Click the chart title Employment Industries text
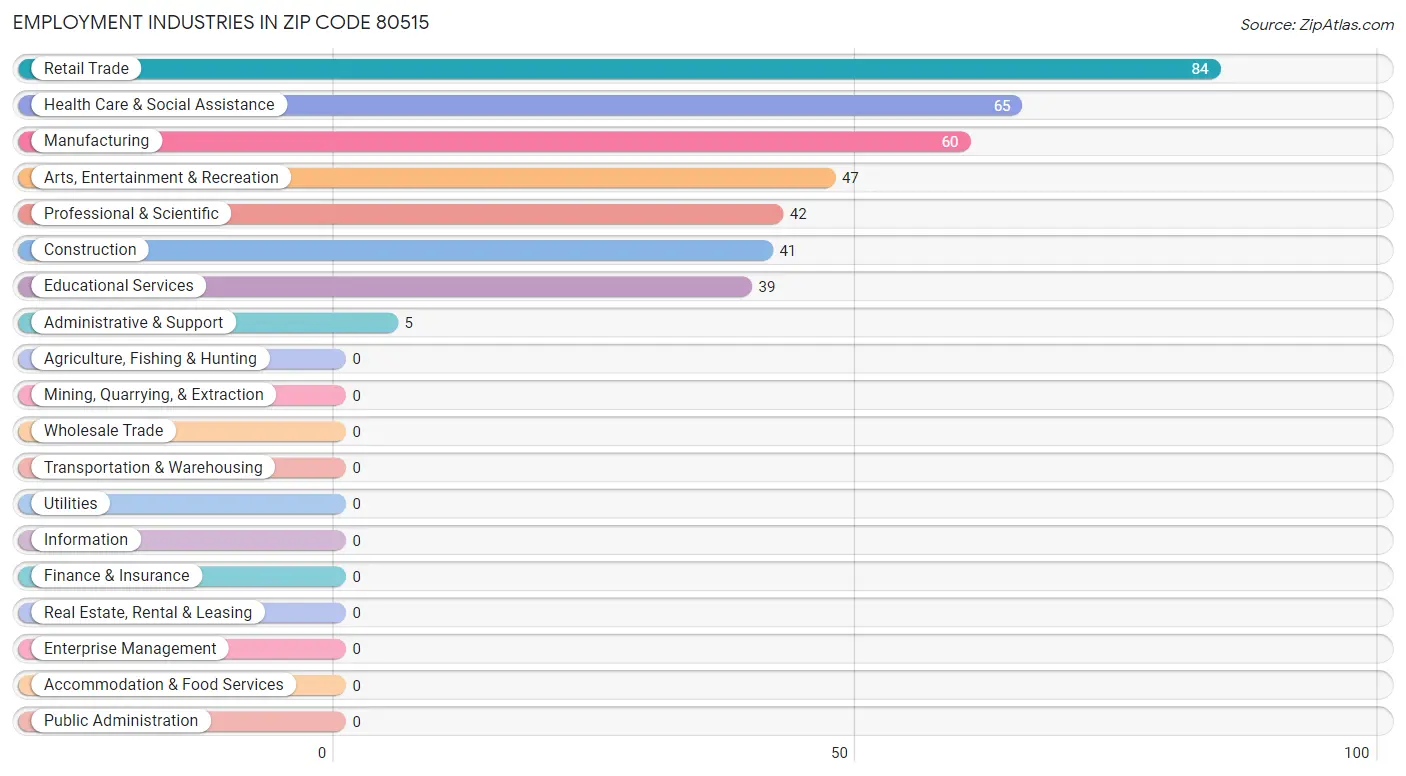Image resolution: width=1406 pixels, height=776 pixels. tap(221, 22)
